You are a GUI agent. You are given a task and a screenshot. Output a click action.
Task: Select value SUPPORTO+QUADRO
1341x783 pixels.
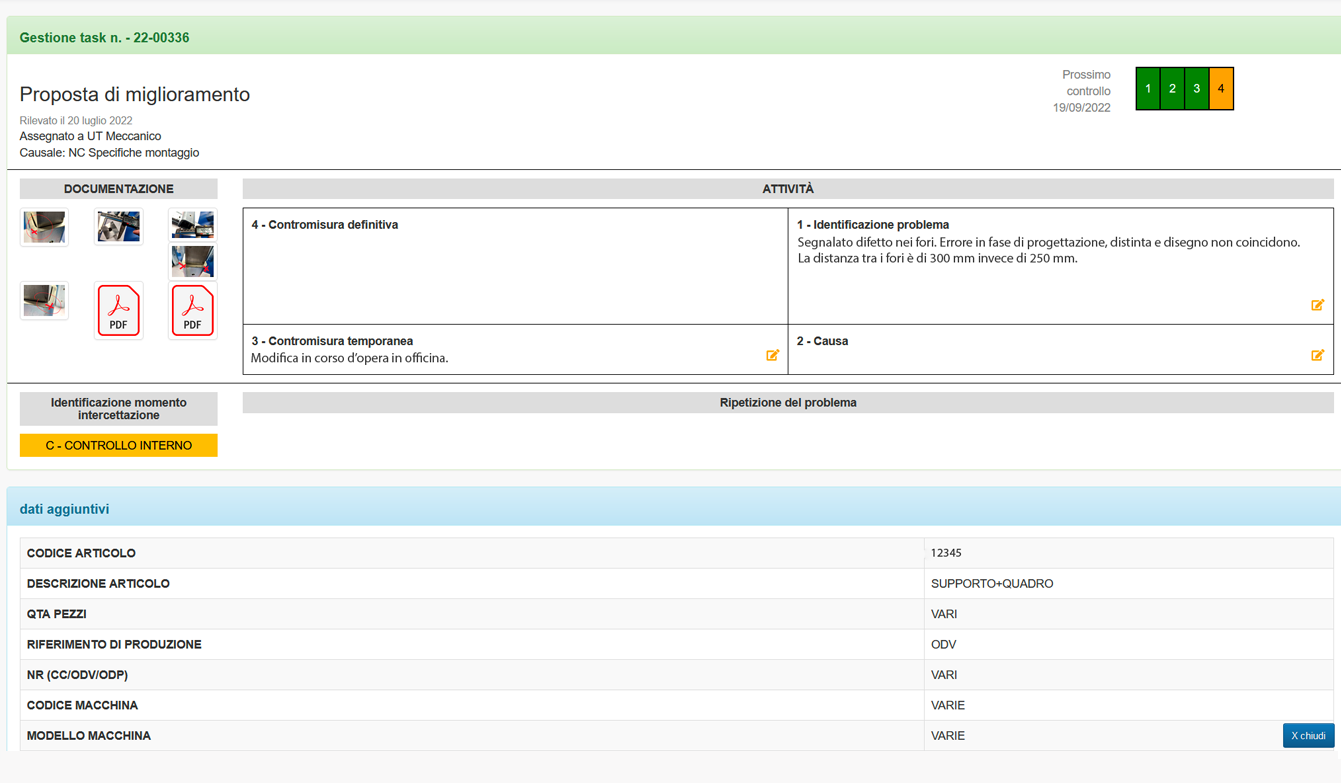[x=992, y=584]
